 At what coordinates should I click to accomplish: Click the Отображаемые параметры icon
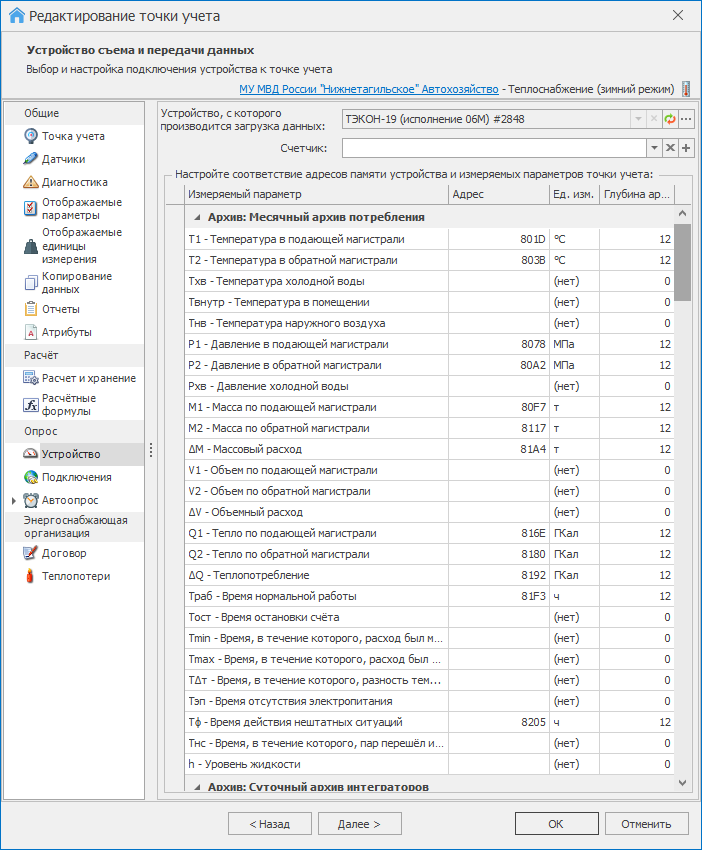coord(31,208)
